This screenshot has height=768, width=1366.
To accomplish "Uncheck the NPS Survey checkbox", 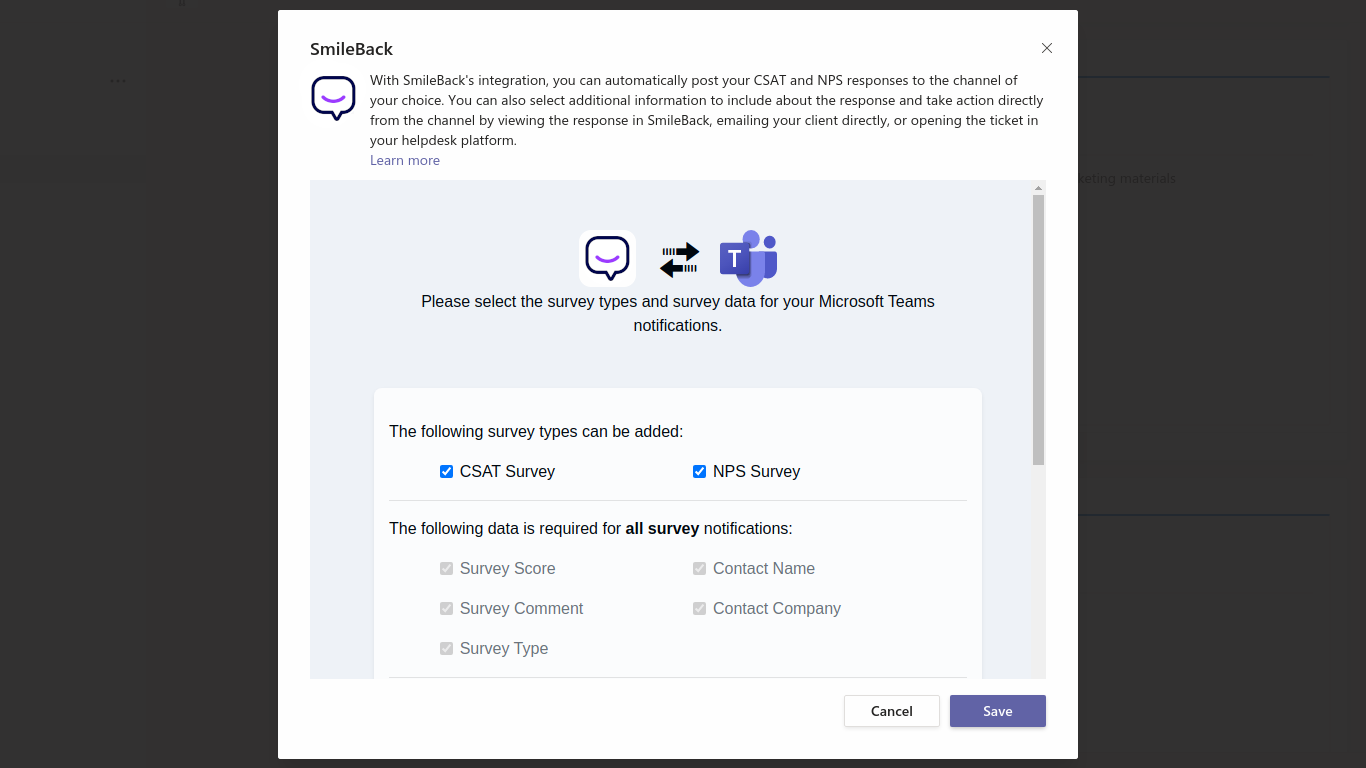I will [700, 472].
